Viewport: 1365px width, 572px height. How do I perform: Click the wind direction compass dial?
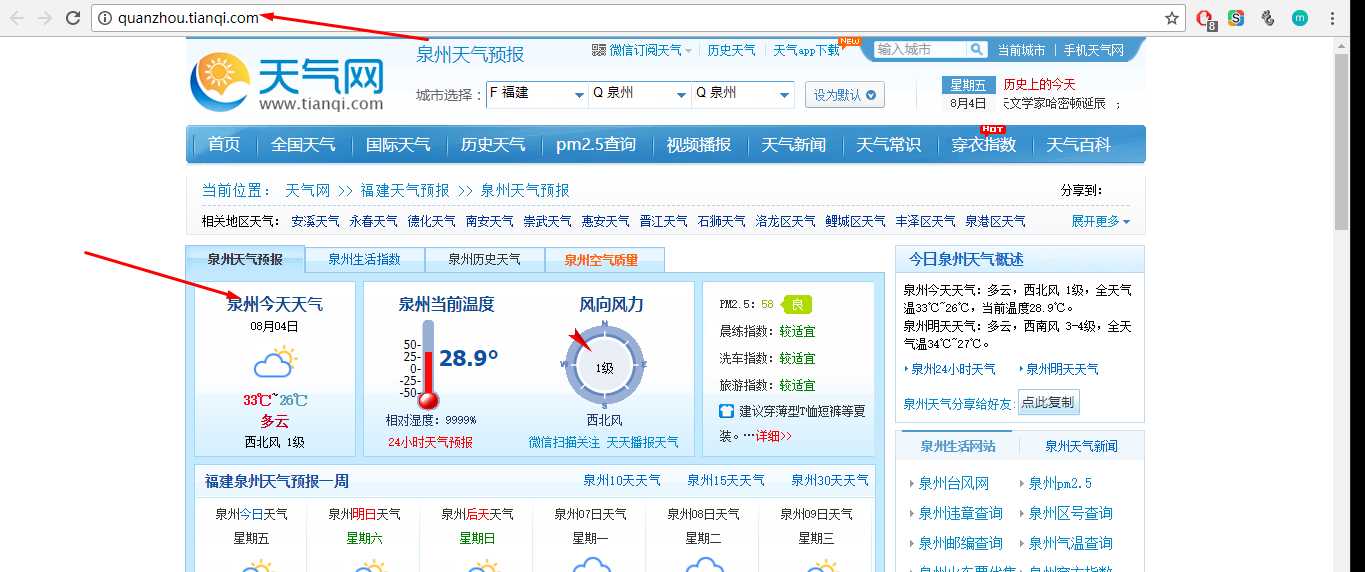click(605, 367)
